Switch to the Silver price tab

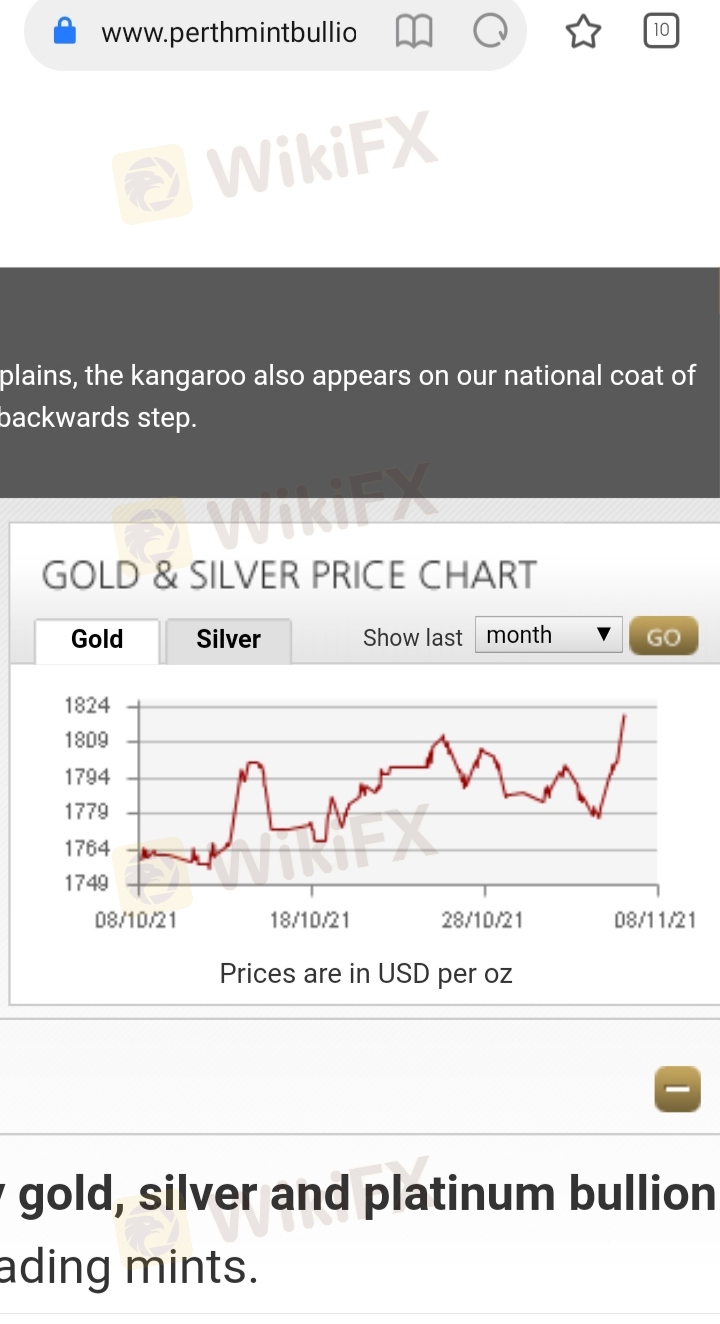coord(228,640)
